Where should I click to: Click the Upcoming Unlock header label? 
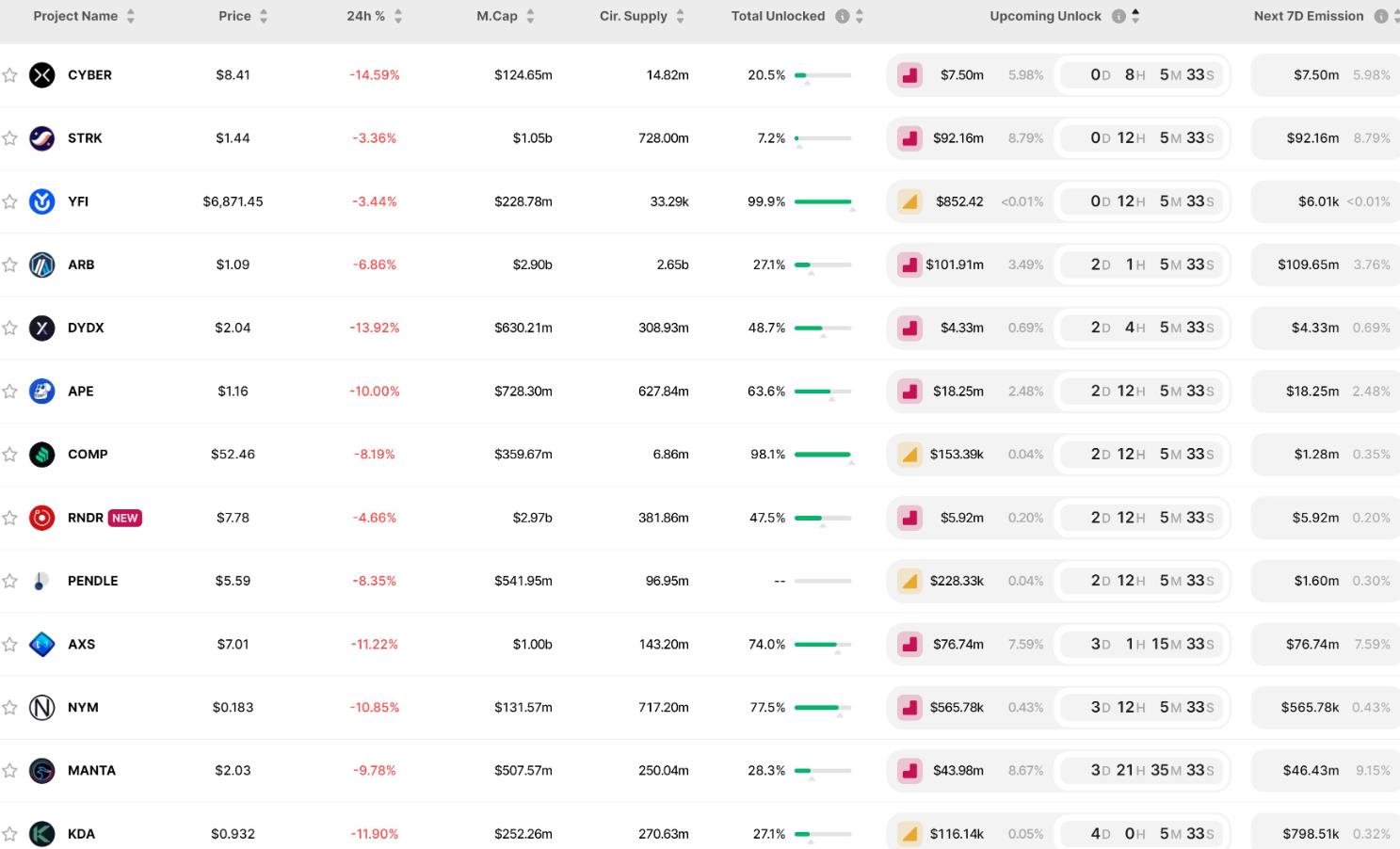(x=1045, y=16)
